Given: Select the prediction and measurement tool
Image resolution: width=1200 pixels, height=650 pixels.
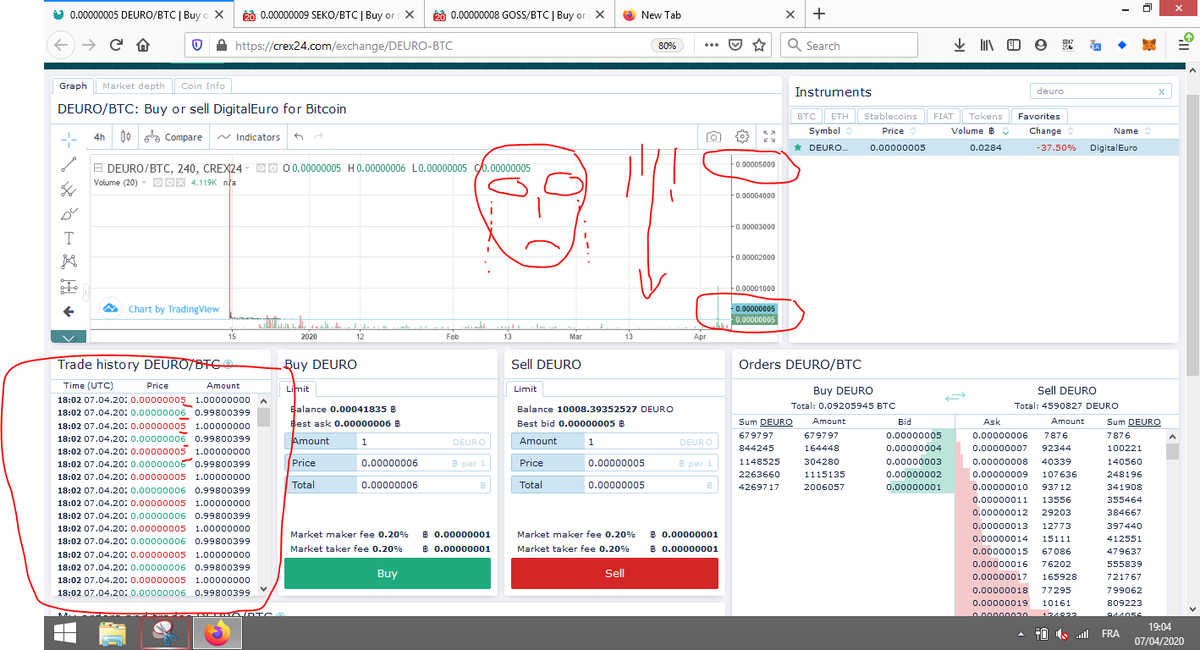Looking at the screenshot, I should (x=68, y=287).
